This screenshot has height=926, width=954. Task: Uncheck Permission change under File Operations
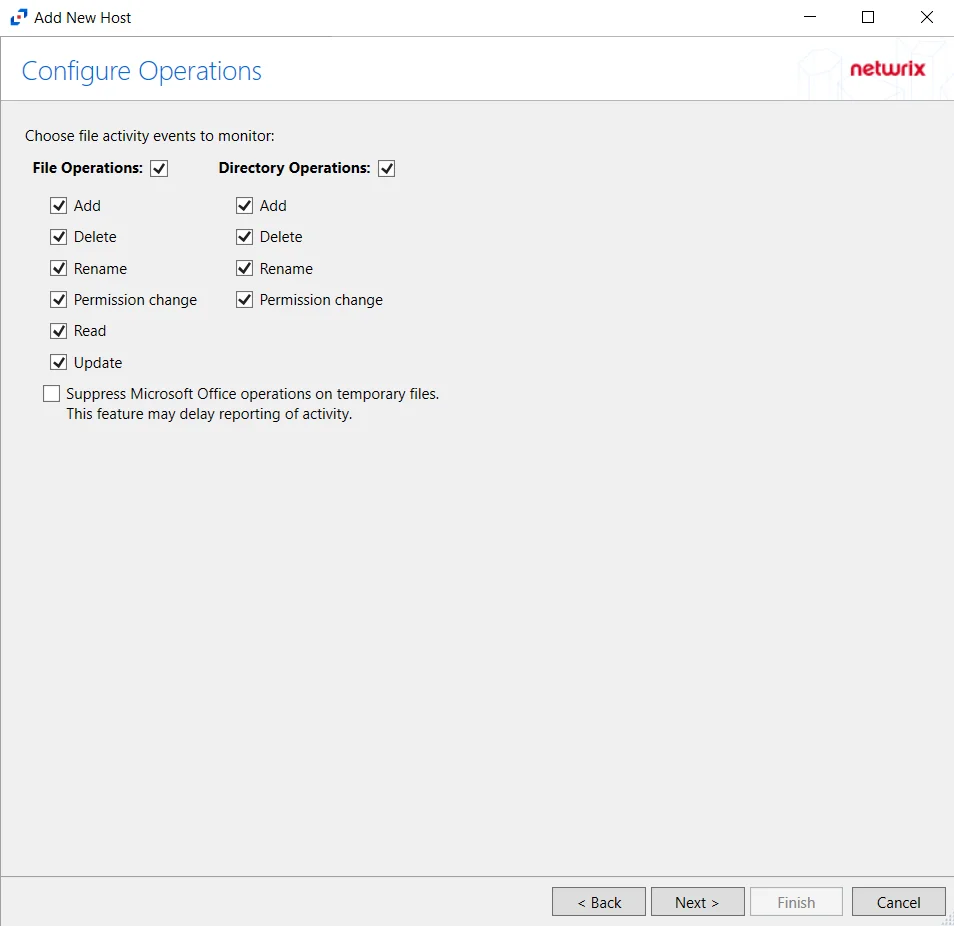58,299
